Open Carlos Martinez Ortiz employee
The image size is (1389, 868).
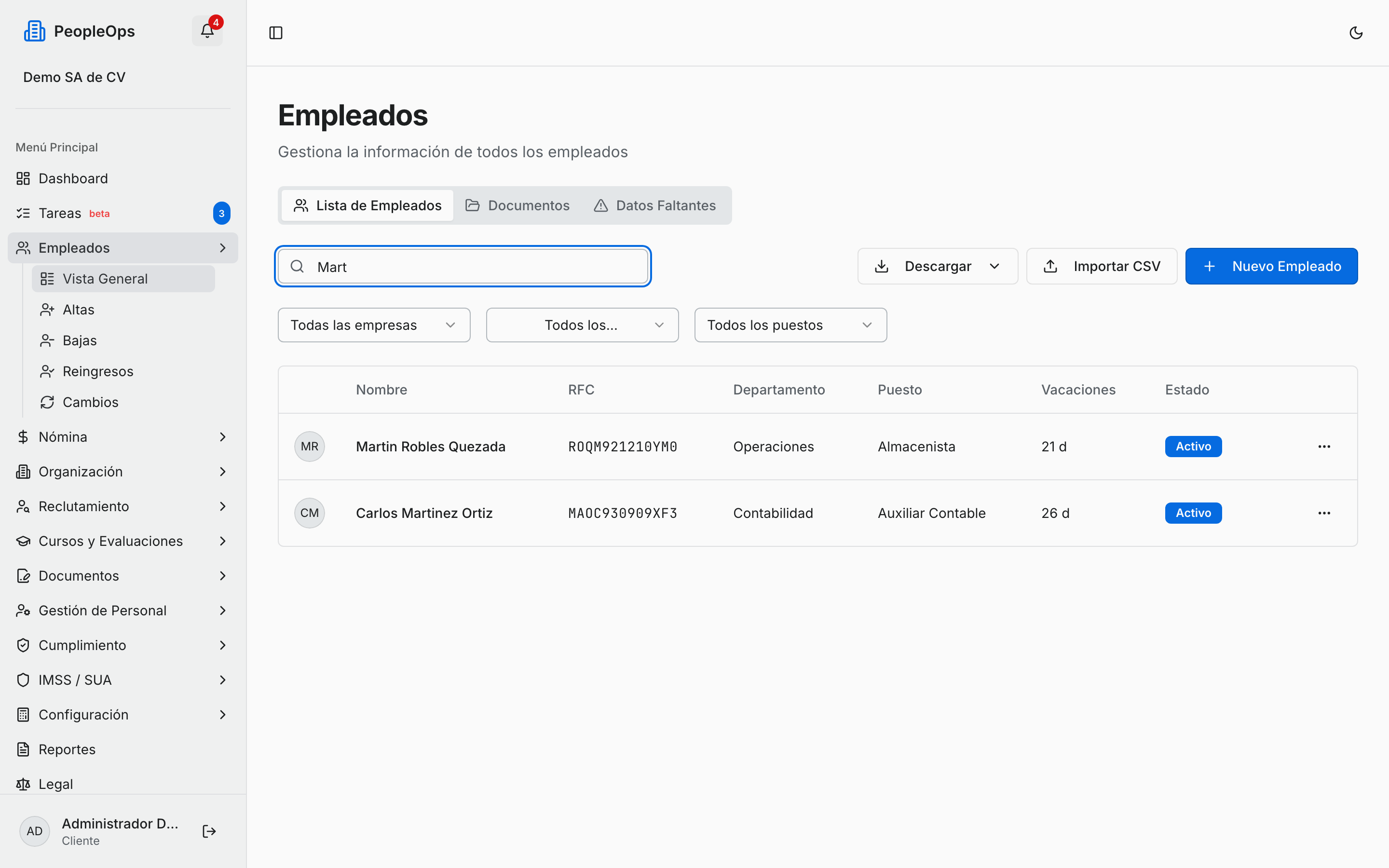[x=424, y=513]
